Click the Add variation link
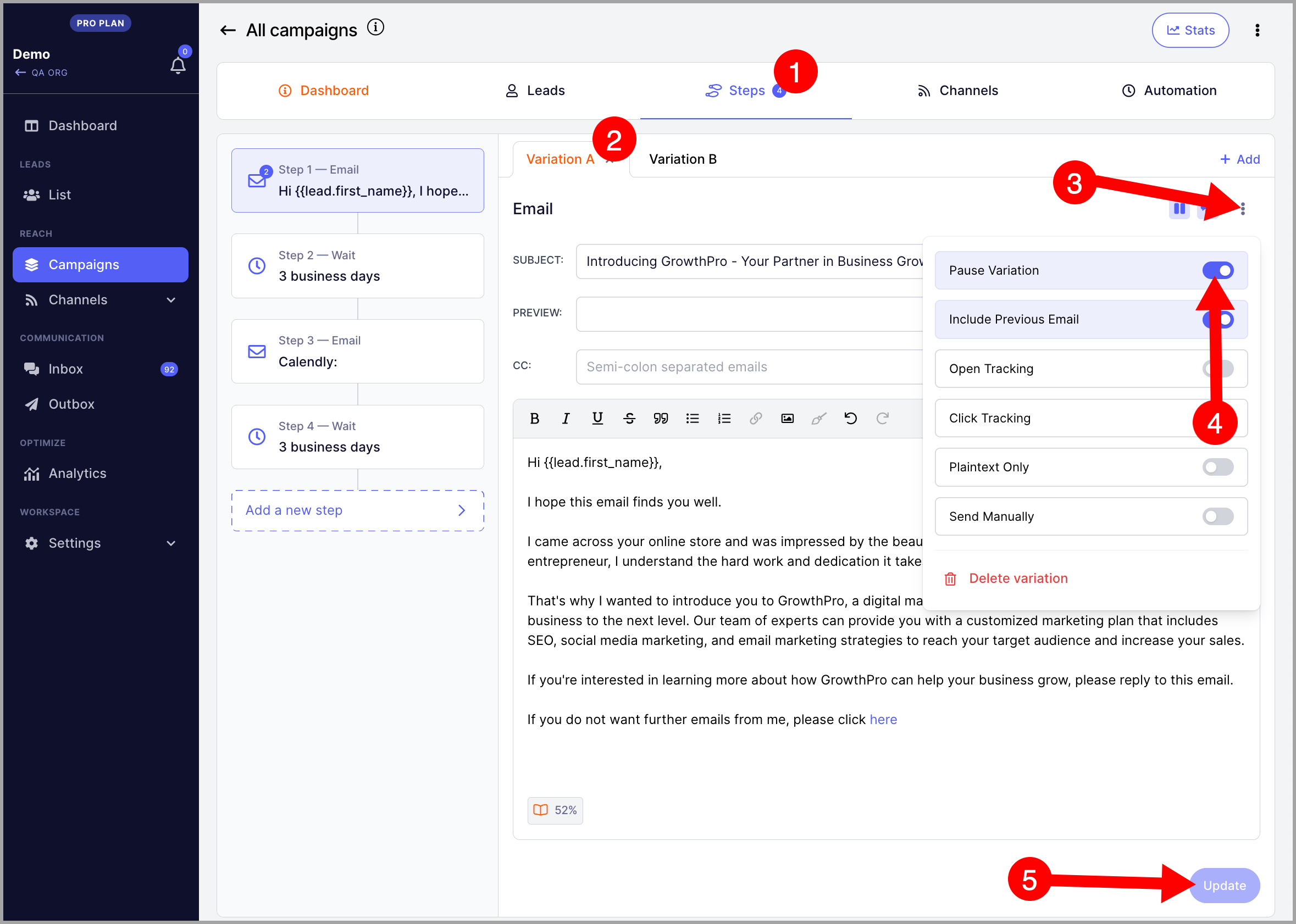Screen dimensions: 1296x924 click(1239, 159)
